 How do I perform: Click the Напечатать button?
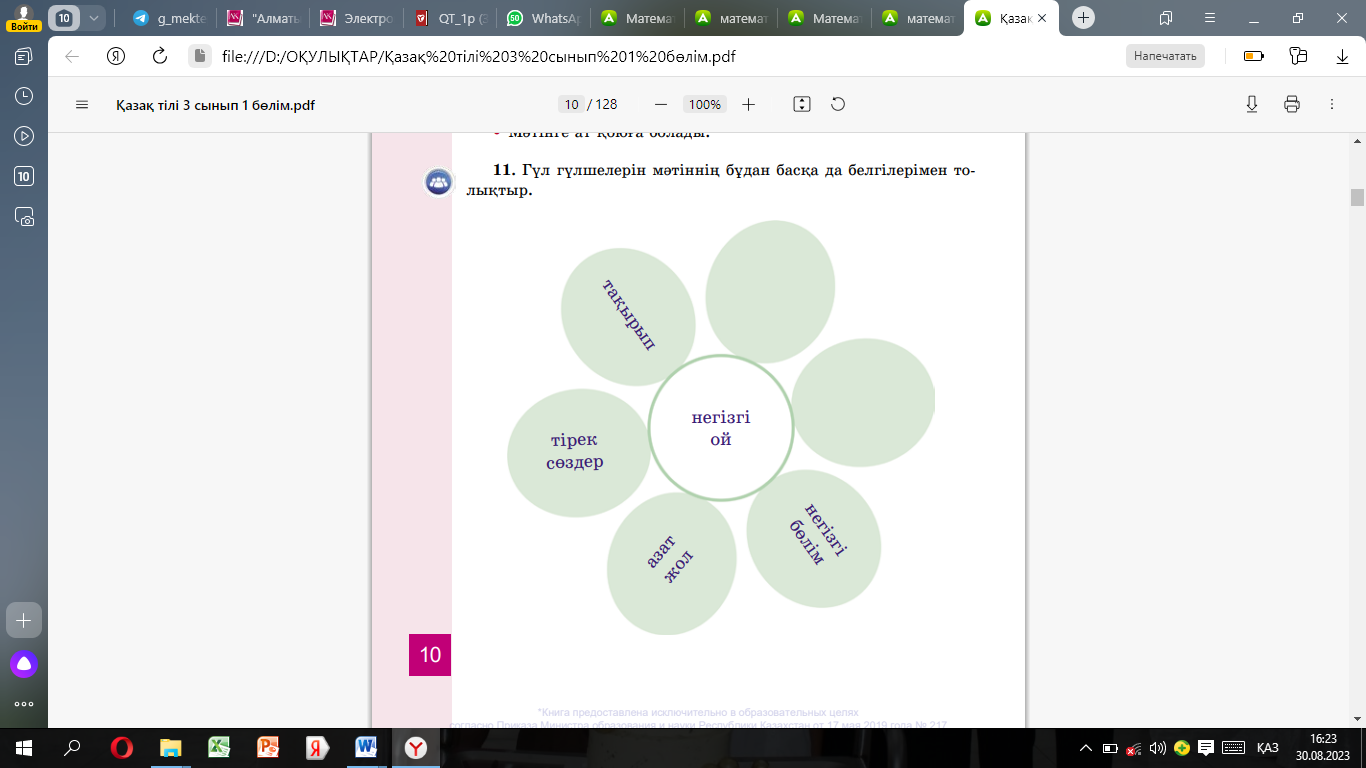[x=1165, y=56]
